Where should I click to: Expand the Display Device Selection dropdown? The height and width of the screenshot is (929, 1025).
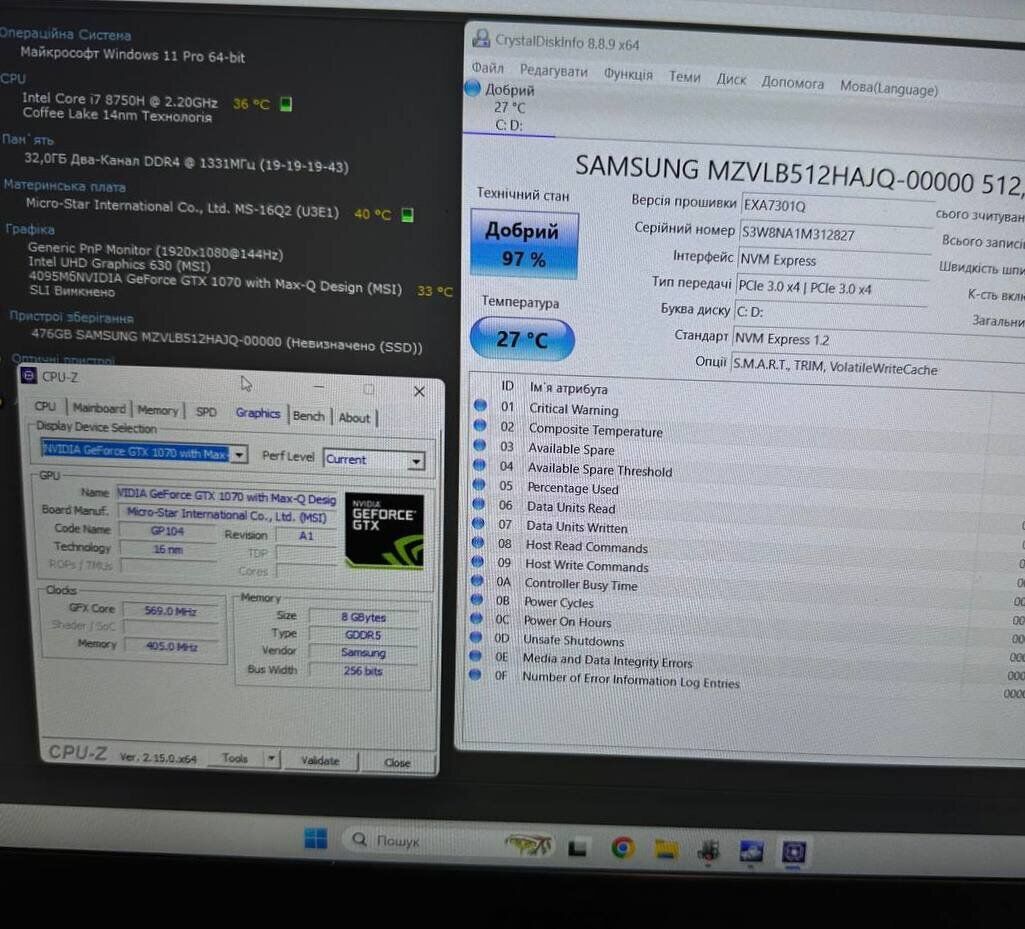pos(239,455)
